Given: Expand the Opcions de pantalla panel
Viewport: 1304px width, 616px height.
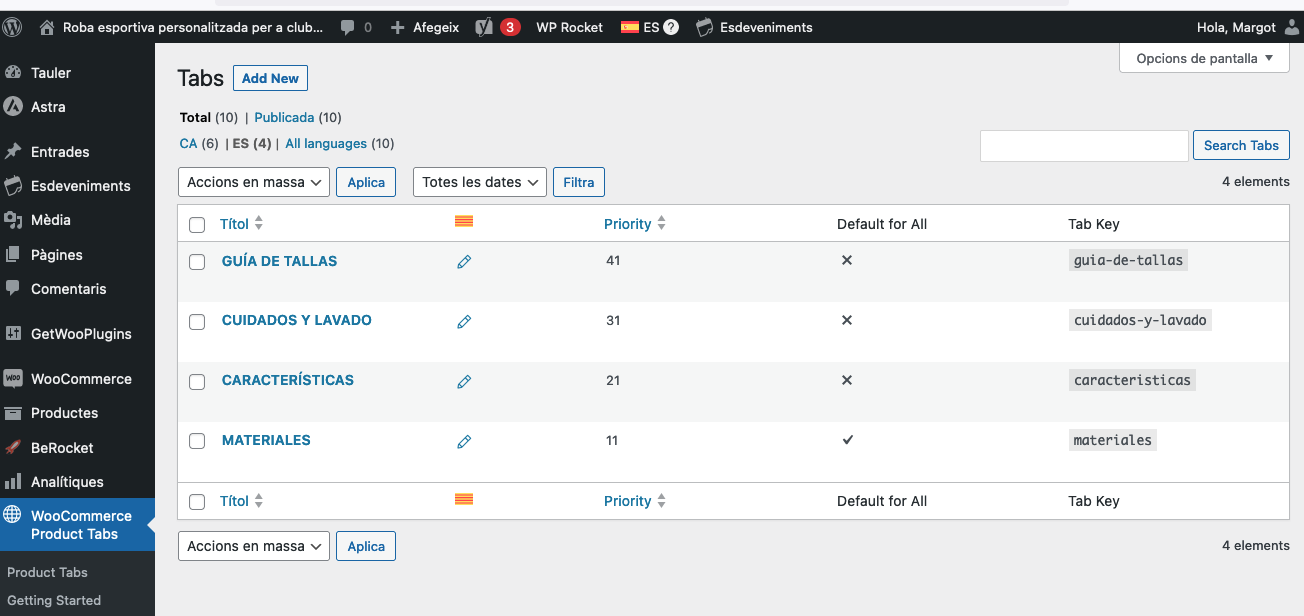Looking at the screenshot, I should click(1204, 58).
